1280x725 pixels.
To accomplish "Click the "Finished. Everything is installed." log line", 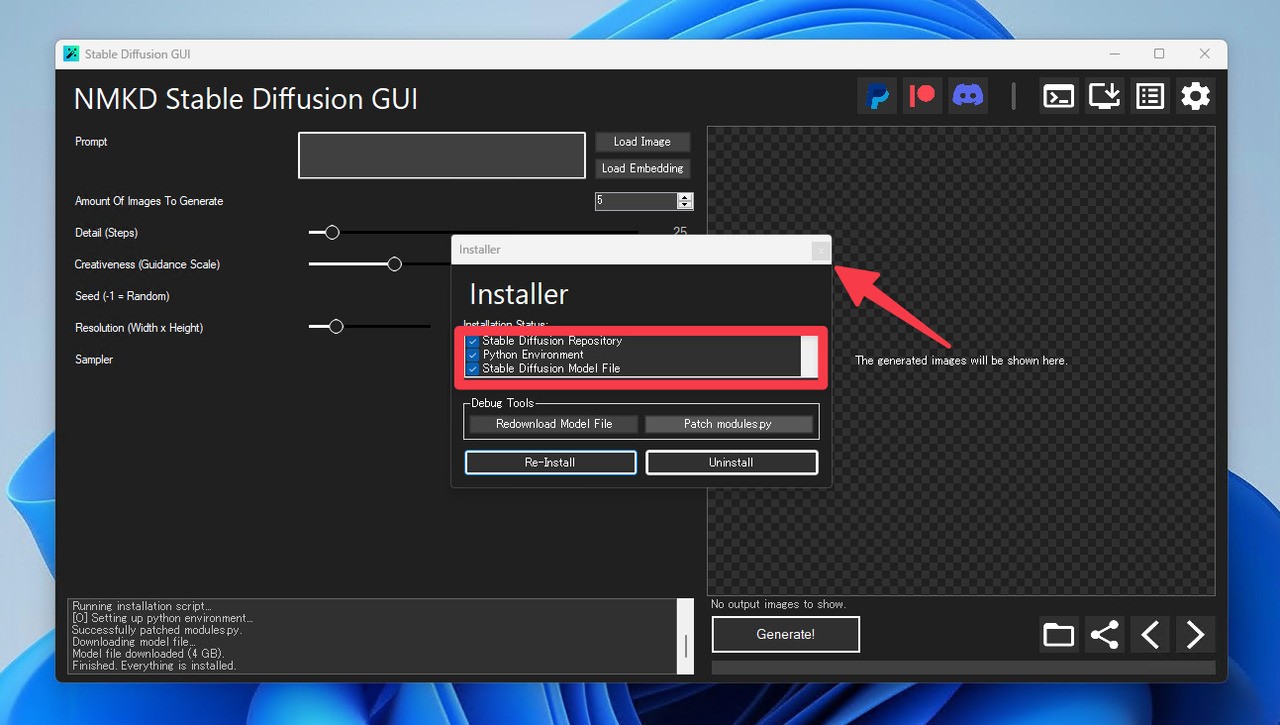I will point(154,666).
